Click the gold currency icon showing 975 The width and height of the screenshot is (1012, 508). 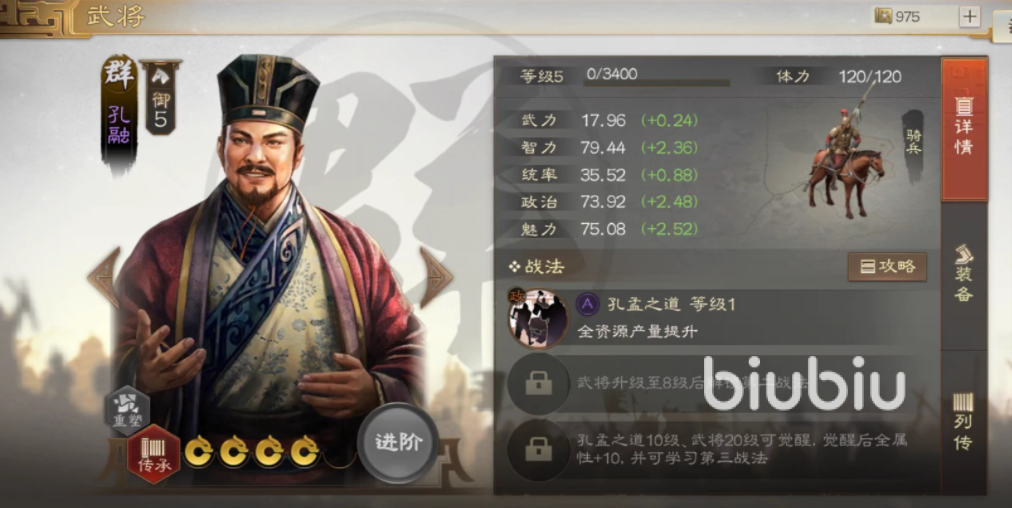coord(884,16)
